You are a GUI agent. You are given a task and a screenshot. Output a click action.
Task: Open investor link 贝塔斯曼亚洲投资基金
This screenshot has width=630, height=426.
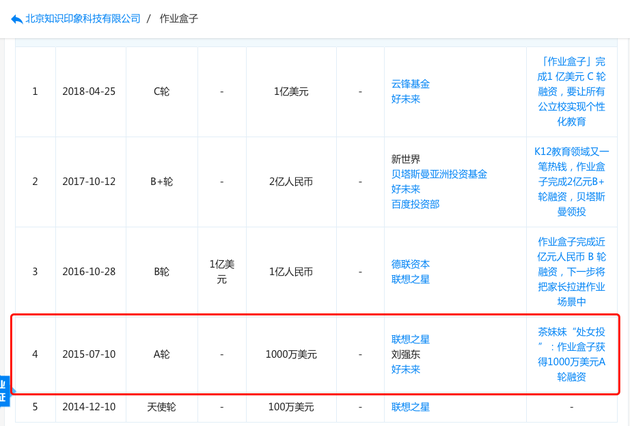(439, 174)
